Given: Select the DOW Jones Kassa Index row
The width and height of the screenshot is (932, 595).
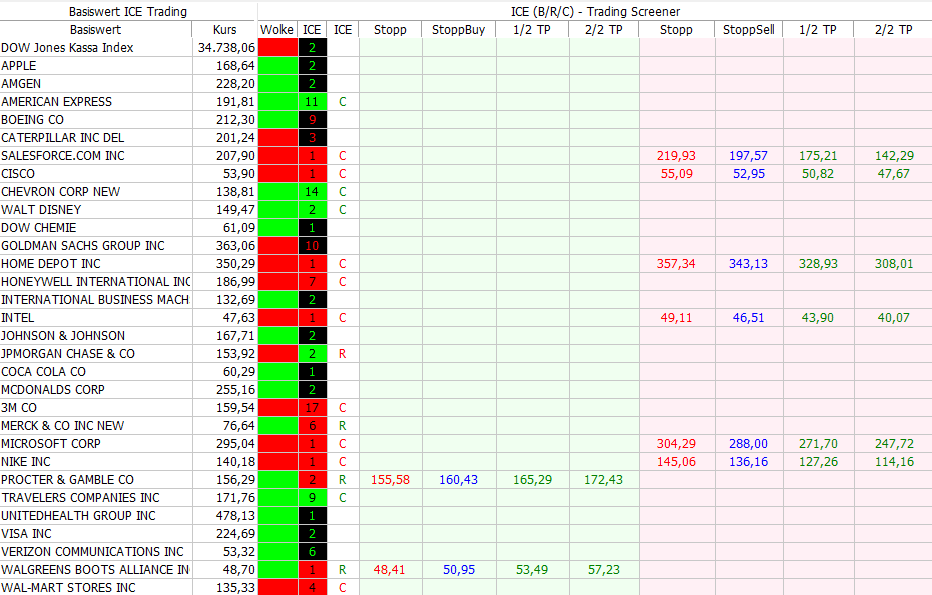Looking at the screenshot, I should click(67, 48).
